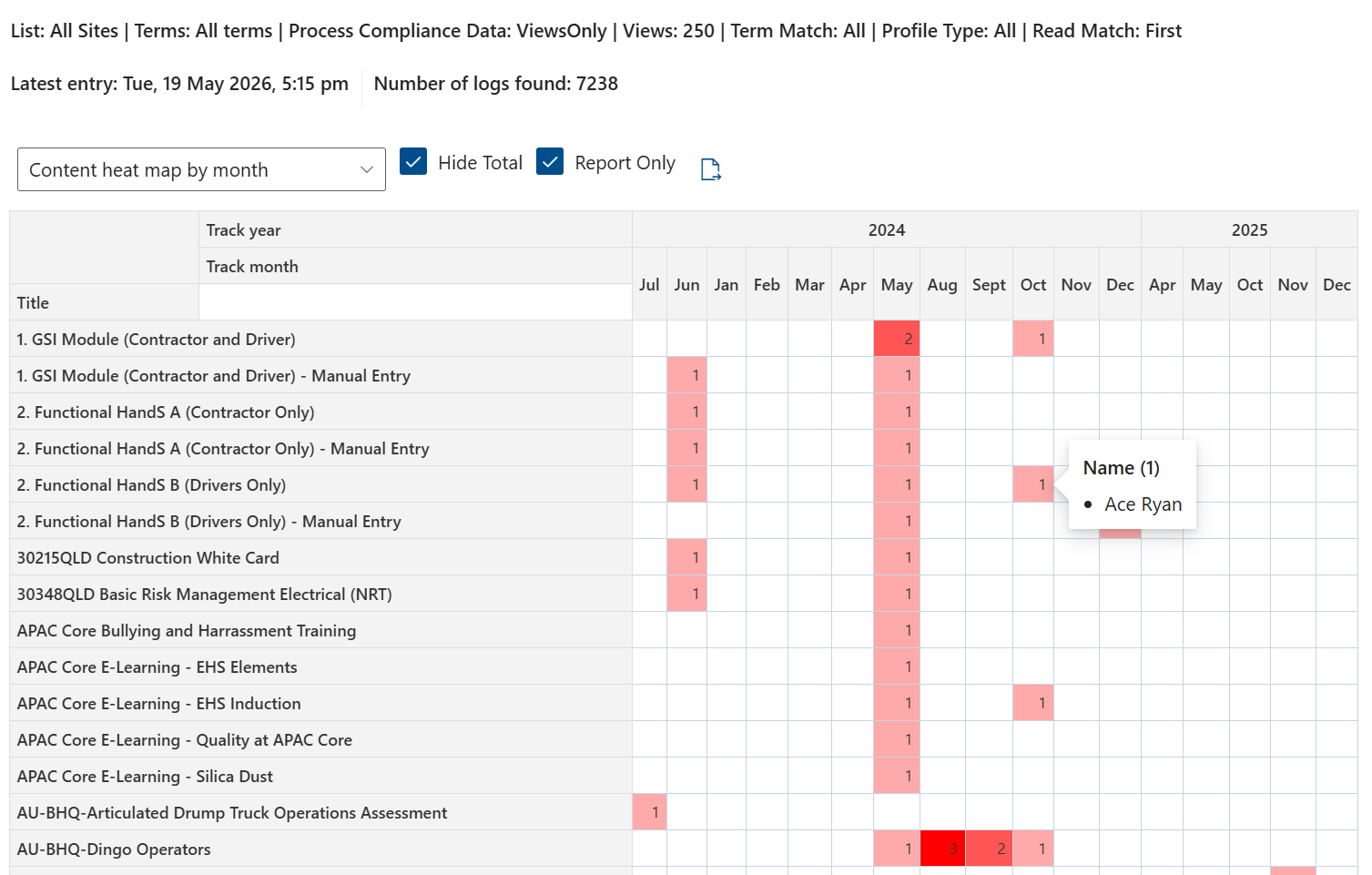
Task: Click the Sept month column header
Action: tap(989, 285)
